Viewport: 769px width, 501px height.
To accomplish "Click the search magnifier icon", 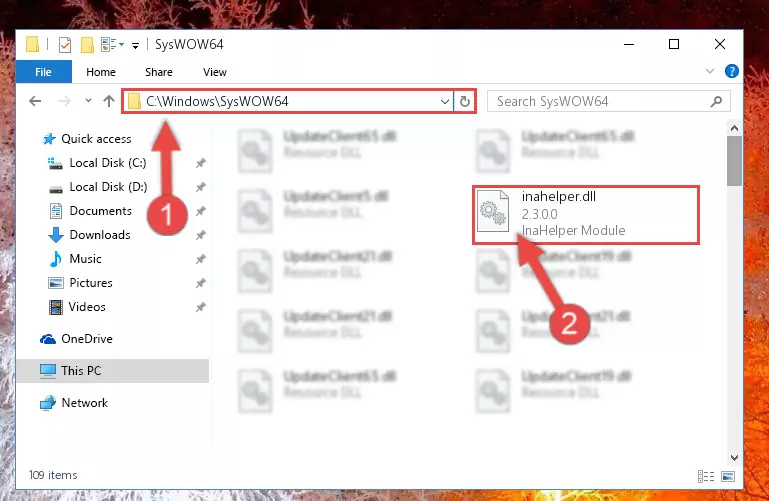I will (716, 101).
